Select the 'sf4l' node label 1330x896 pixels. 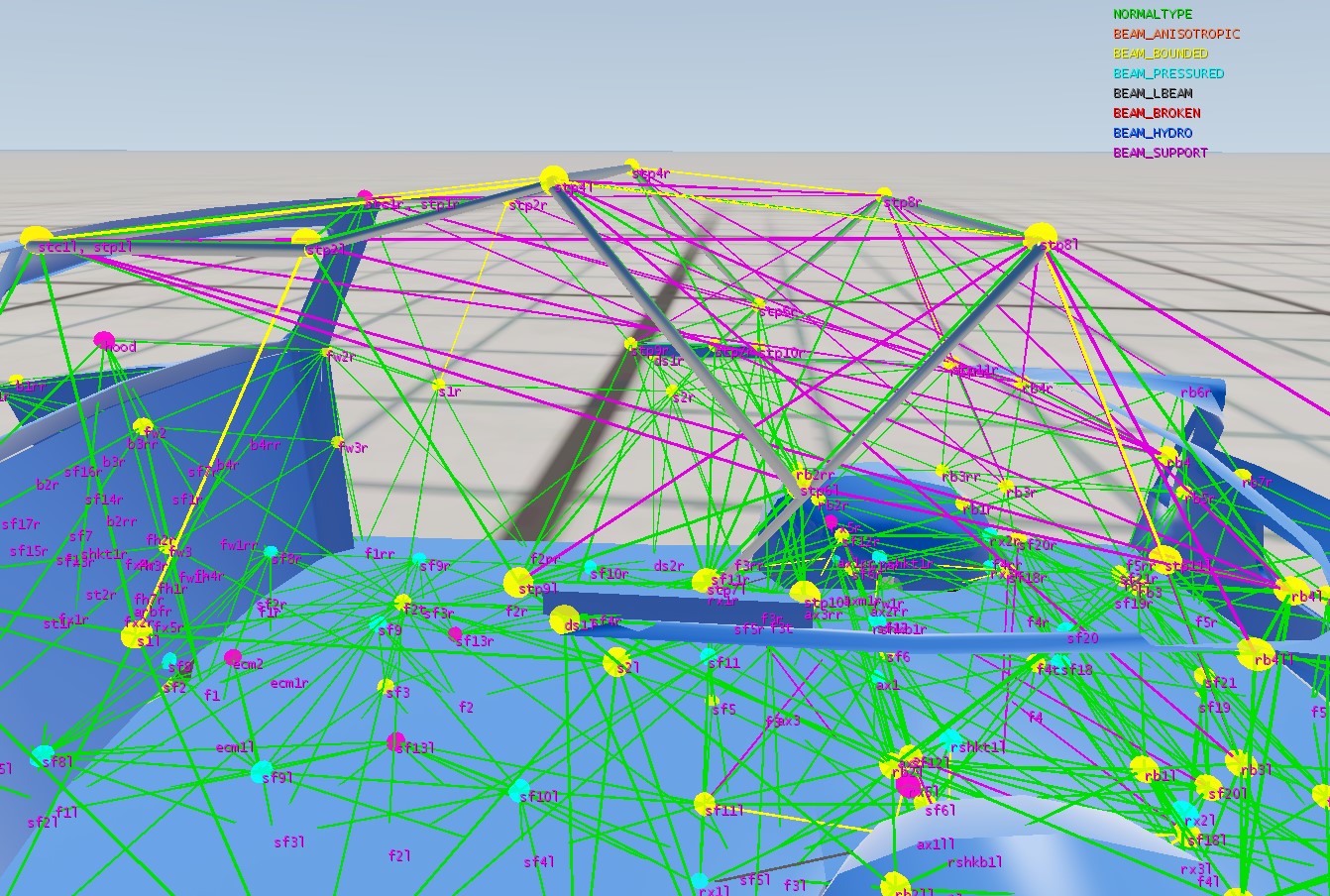coord(538,862)
